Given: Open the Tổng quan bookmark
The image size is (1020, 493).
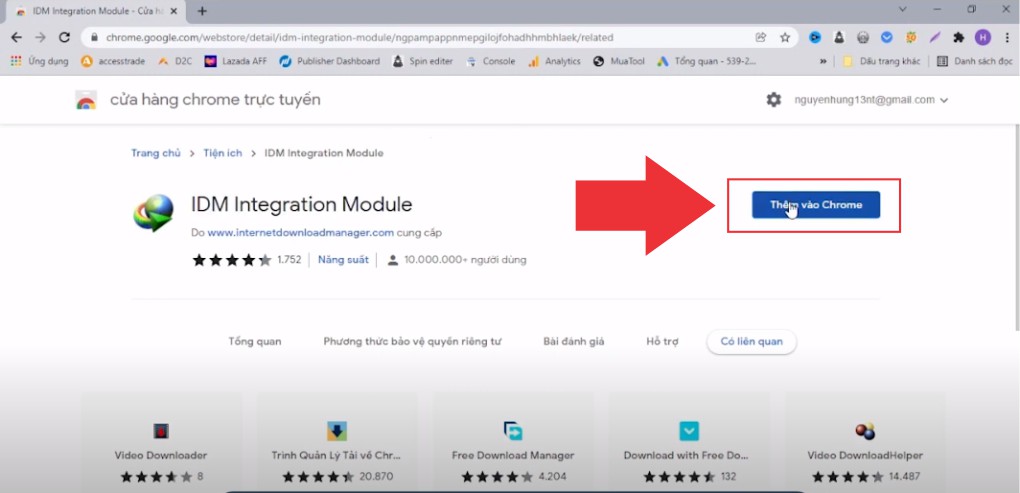Looking at the screenshot, I should point(706,61).
